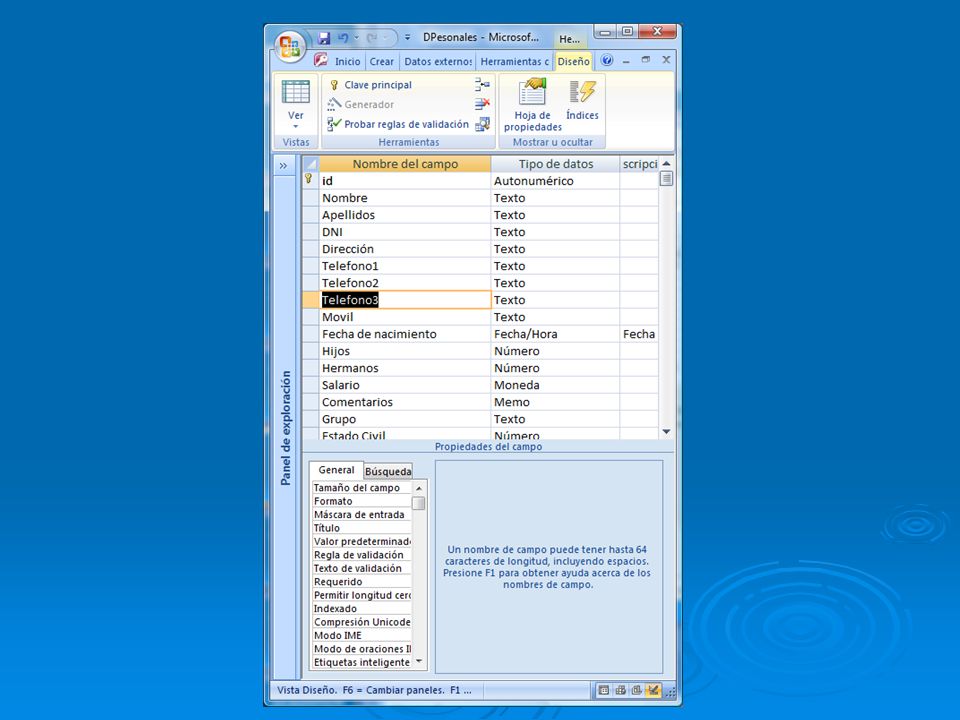Click the Generador builder button

point(361,105)
